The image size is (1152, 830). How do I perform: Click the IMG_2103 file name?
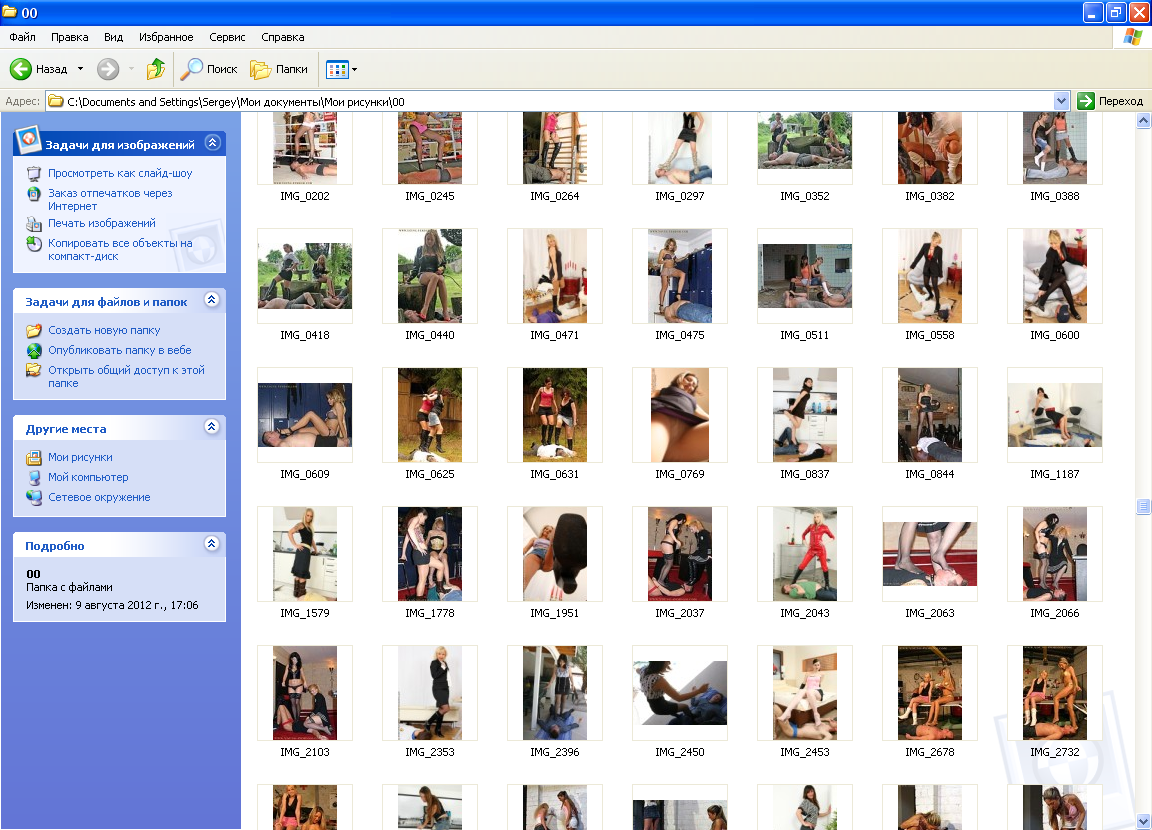tap(305, 752)
